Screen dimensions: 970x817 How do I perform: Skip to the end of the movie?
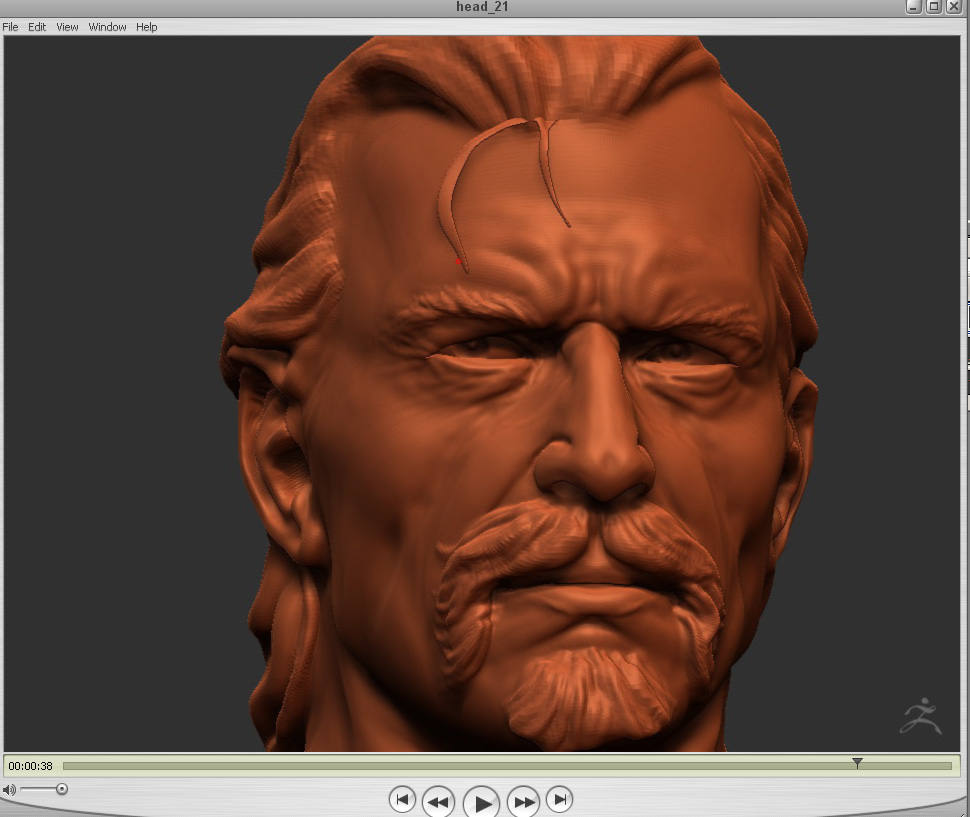coord(561,800)
